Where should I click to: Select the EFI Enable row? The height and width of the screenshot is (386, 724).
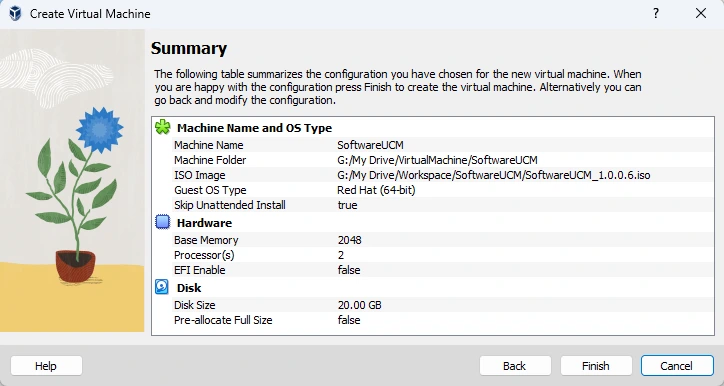(442, 270)
